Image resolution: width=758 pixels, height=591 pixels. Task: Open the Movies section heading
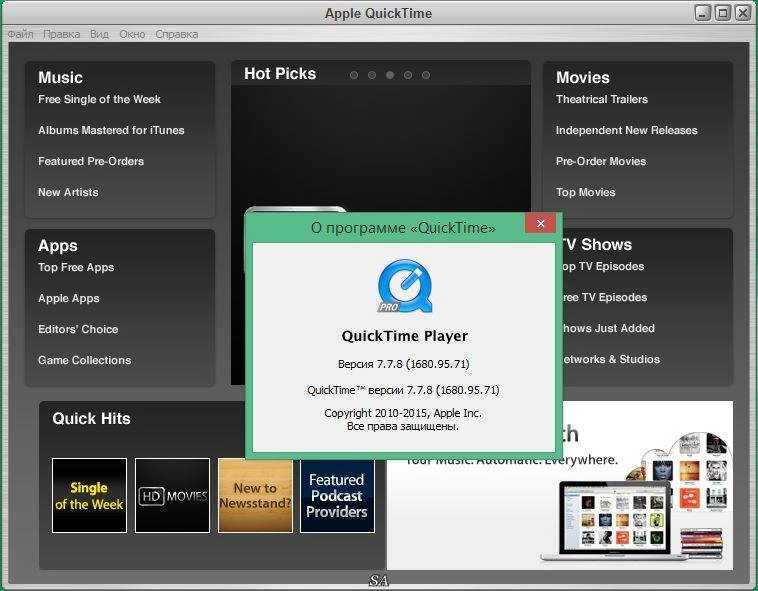point(583,77)
